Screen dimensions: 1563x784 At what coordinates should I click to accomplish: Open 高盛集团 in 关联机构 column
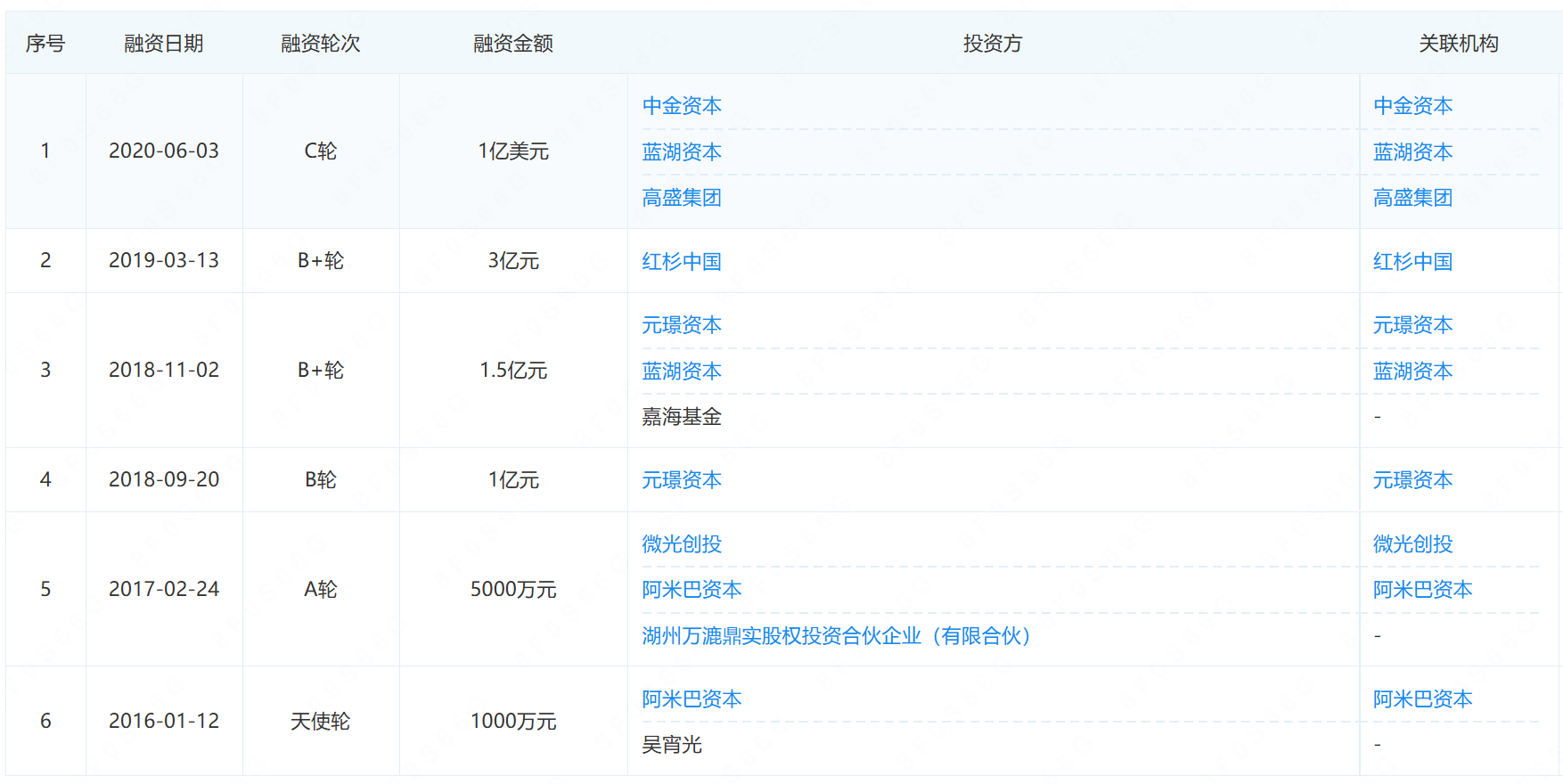(x=1412, y=198)
